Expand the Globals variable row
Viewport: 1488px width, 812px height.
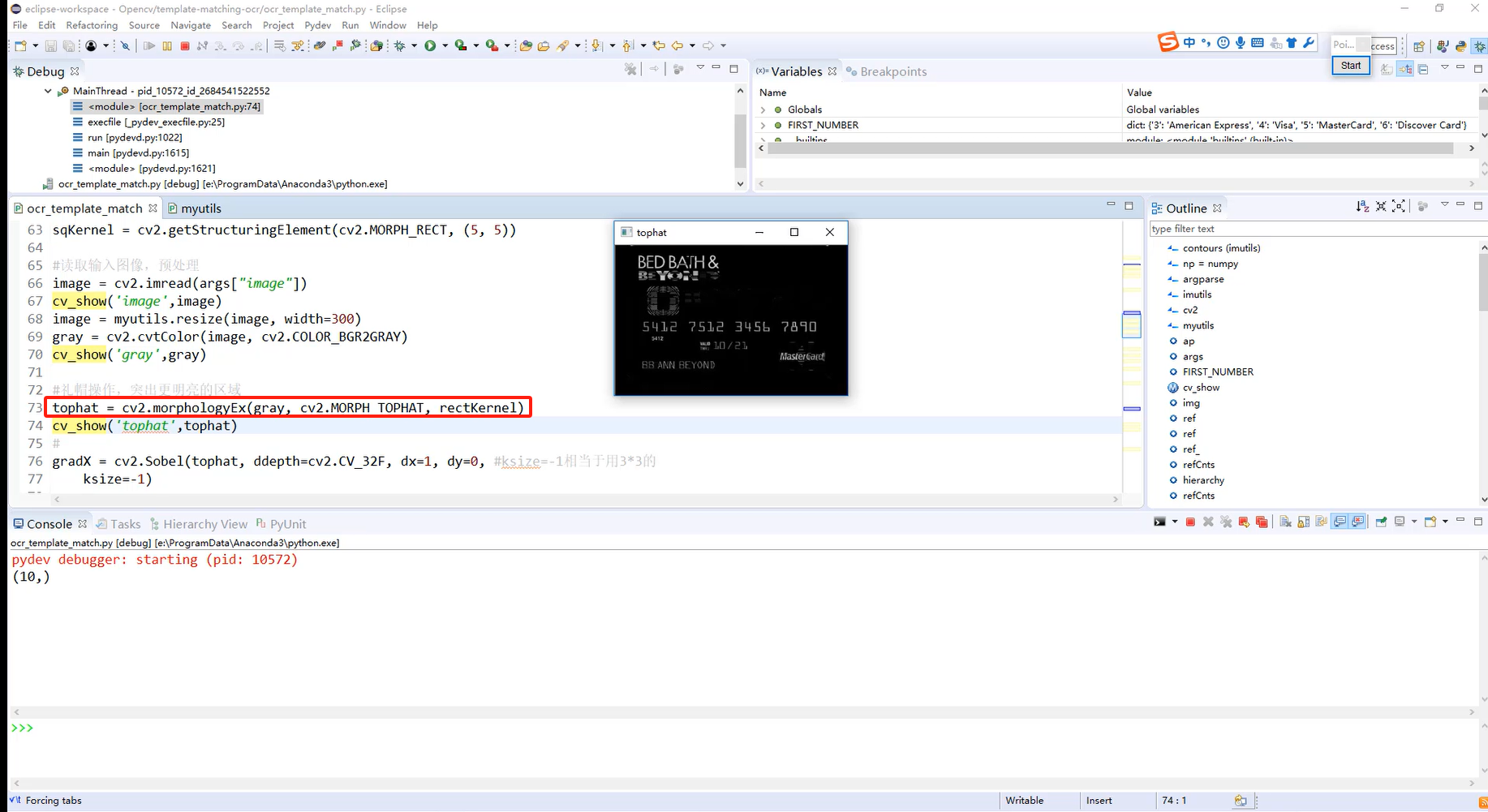point(763,110)
